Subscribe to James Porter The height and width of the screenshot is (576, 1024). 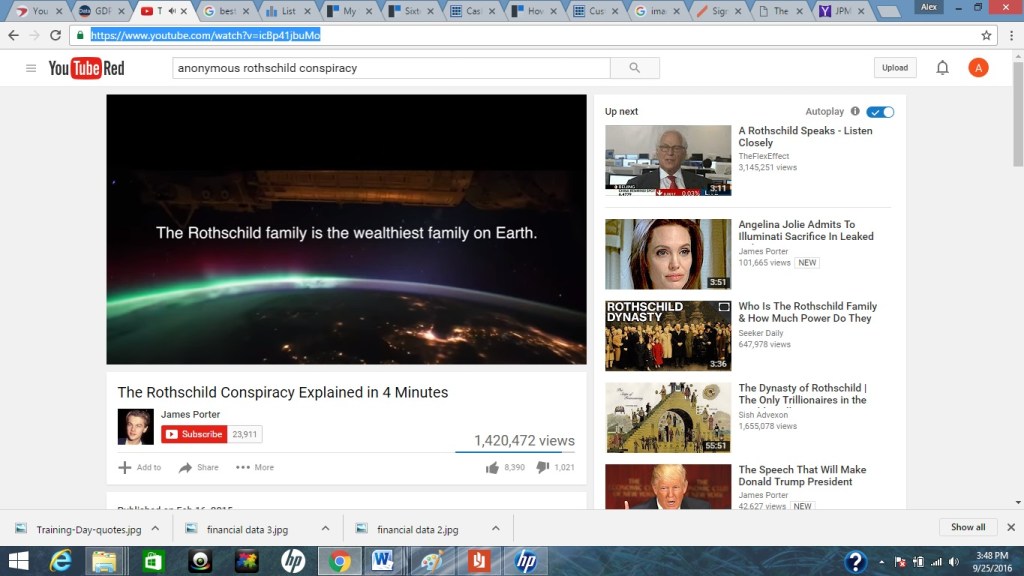click(x=195, y=434)
